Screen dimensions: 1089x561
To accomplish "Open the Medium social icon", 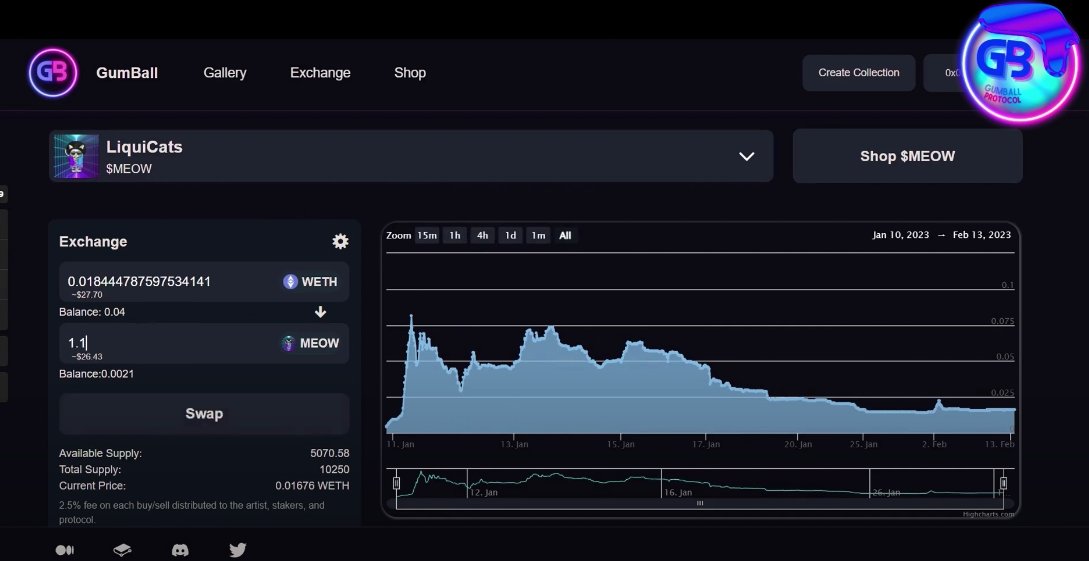I will click(65, 550).
